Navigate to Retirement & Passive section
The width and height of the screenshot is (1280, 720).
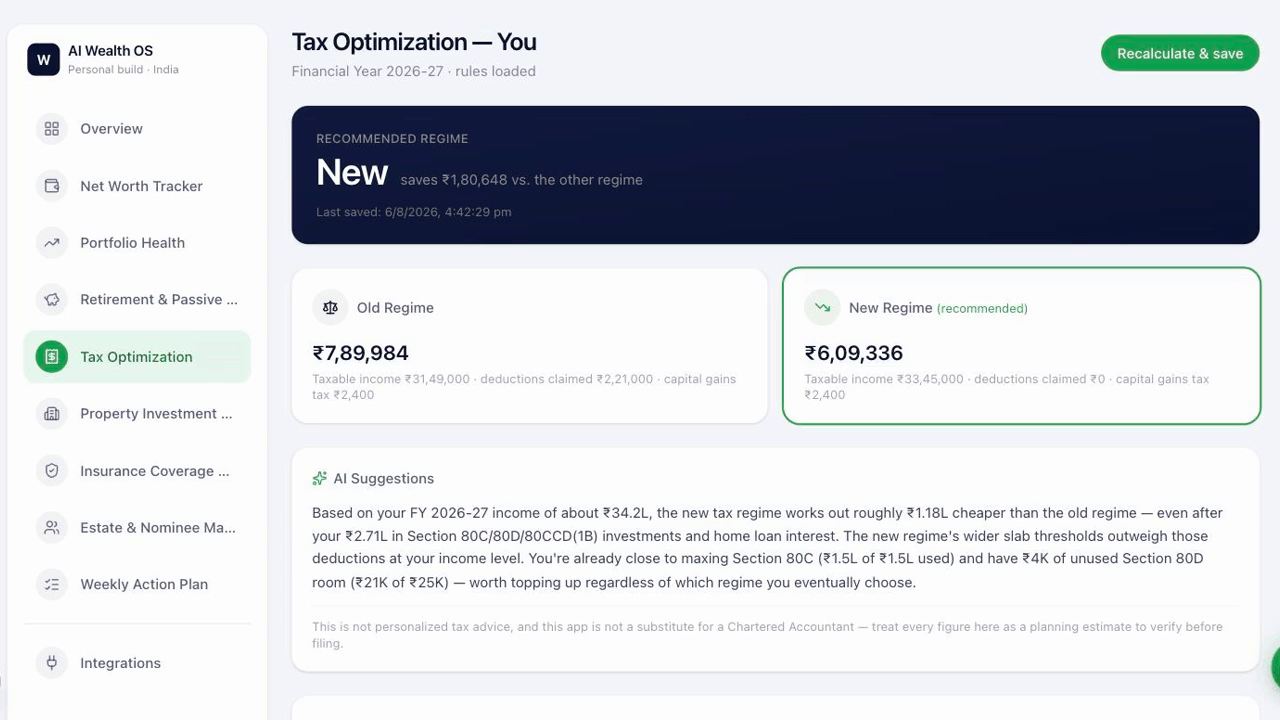137,299
